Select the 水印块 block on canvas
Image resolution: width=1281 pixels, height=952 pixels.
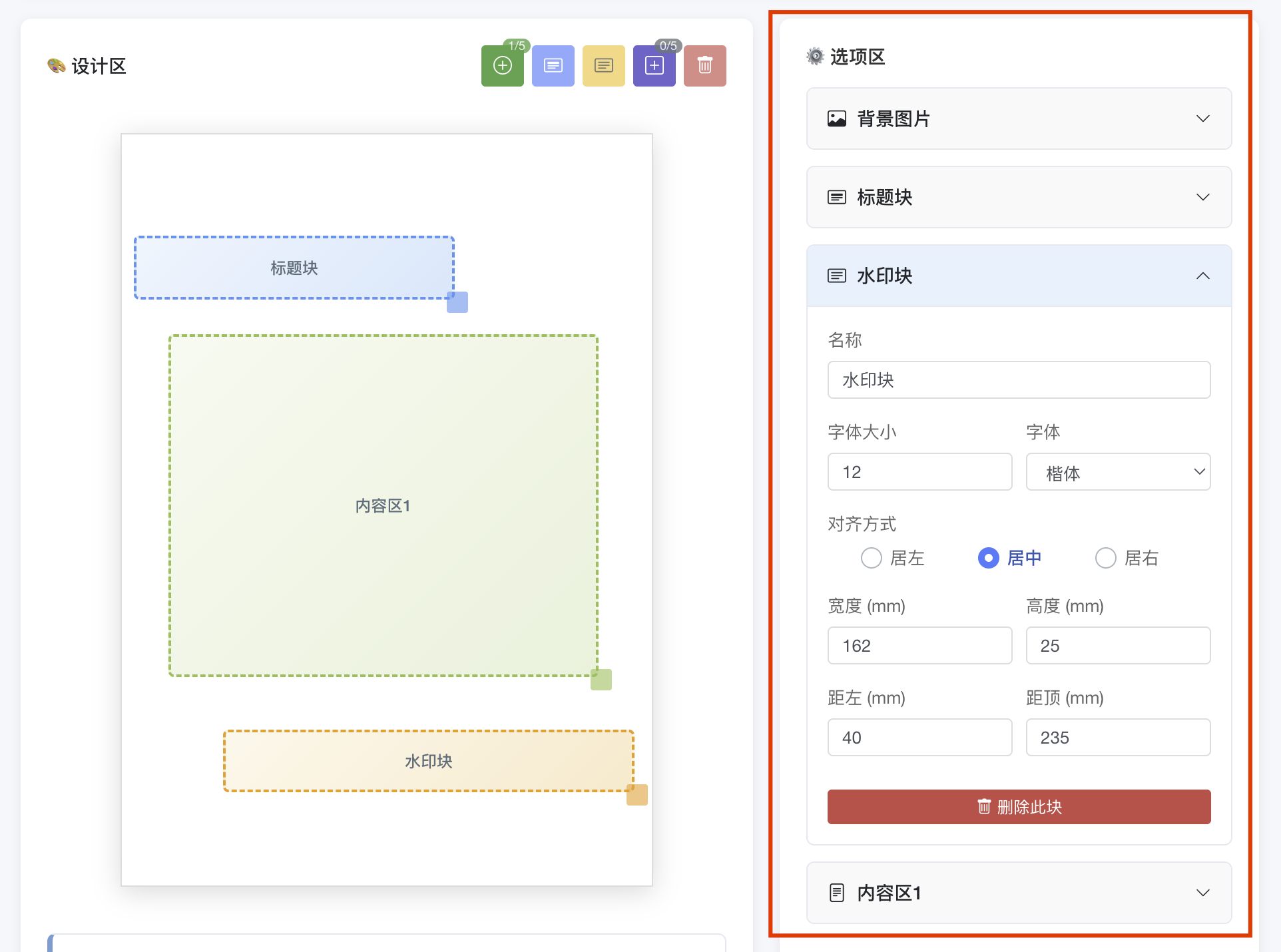[429, 761]
